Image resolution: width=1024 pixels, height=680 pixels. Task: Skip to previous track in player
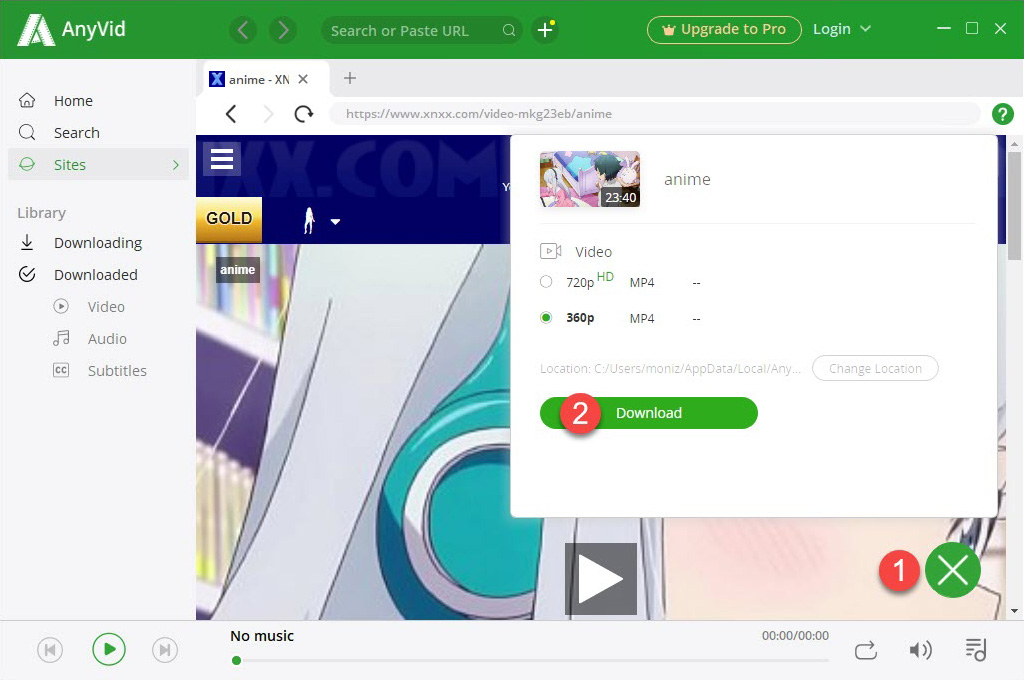click(x=50, y=650)
